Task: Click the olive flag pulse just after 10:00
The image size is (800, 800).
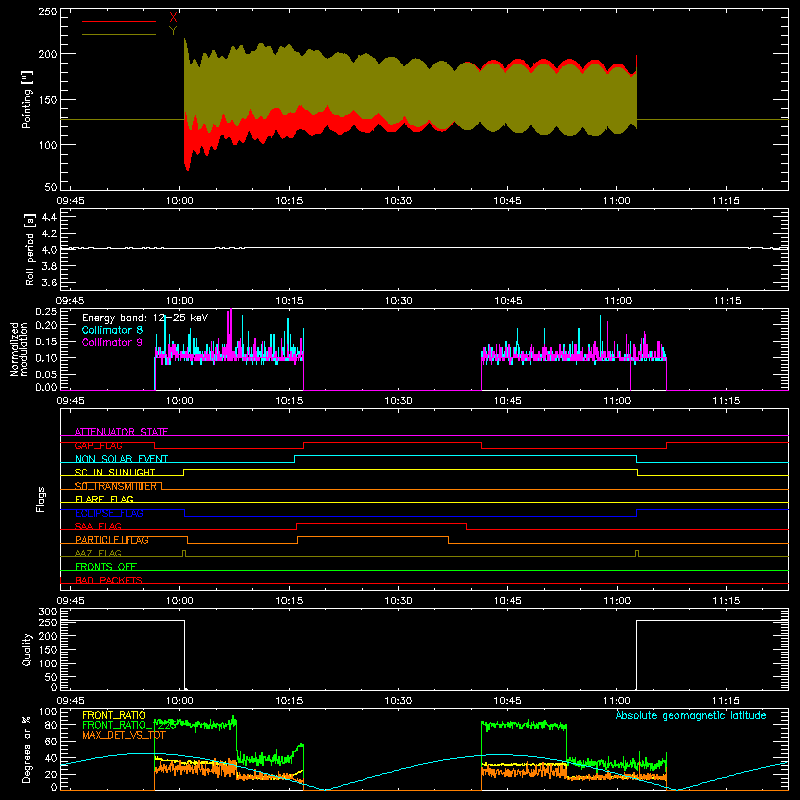Action: [184, 553]
